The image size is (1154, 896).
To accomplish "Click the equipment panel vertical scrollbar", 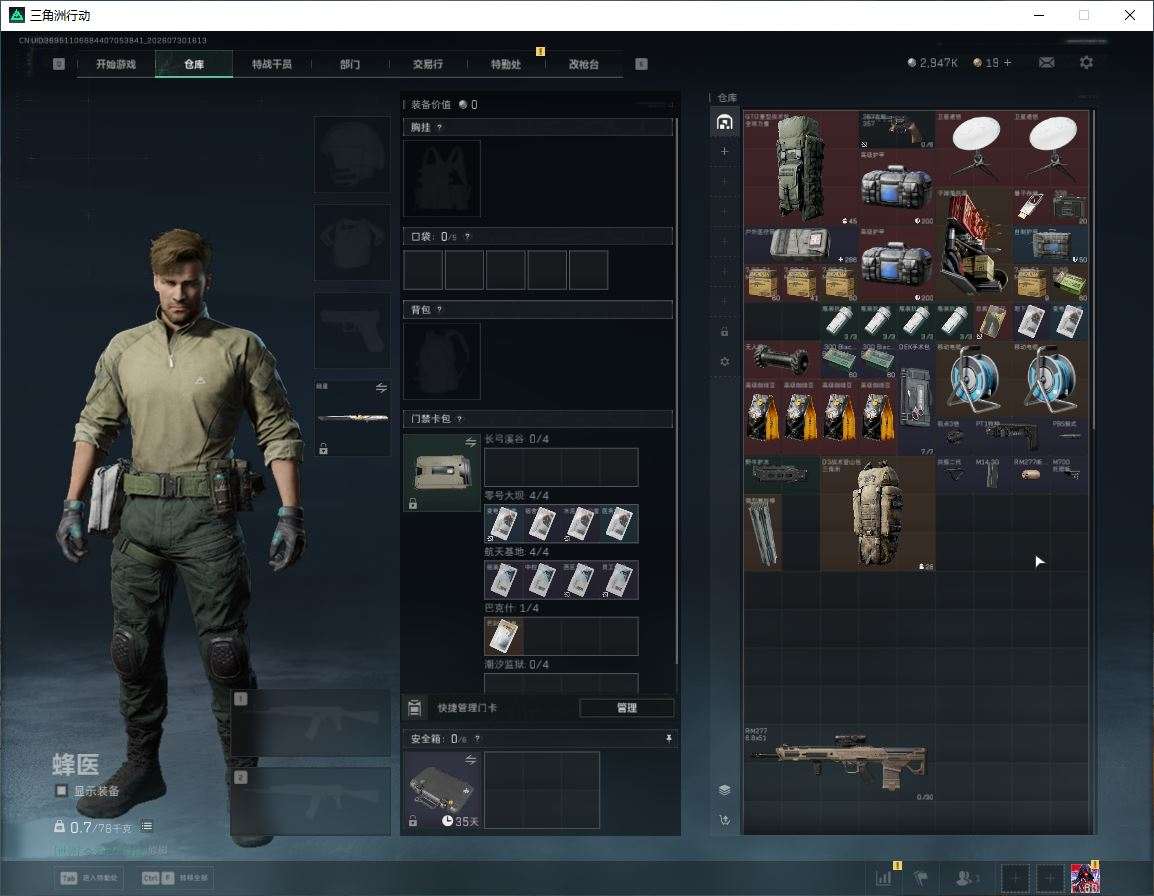I will 676,390.
